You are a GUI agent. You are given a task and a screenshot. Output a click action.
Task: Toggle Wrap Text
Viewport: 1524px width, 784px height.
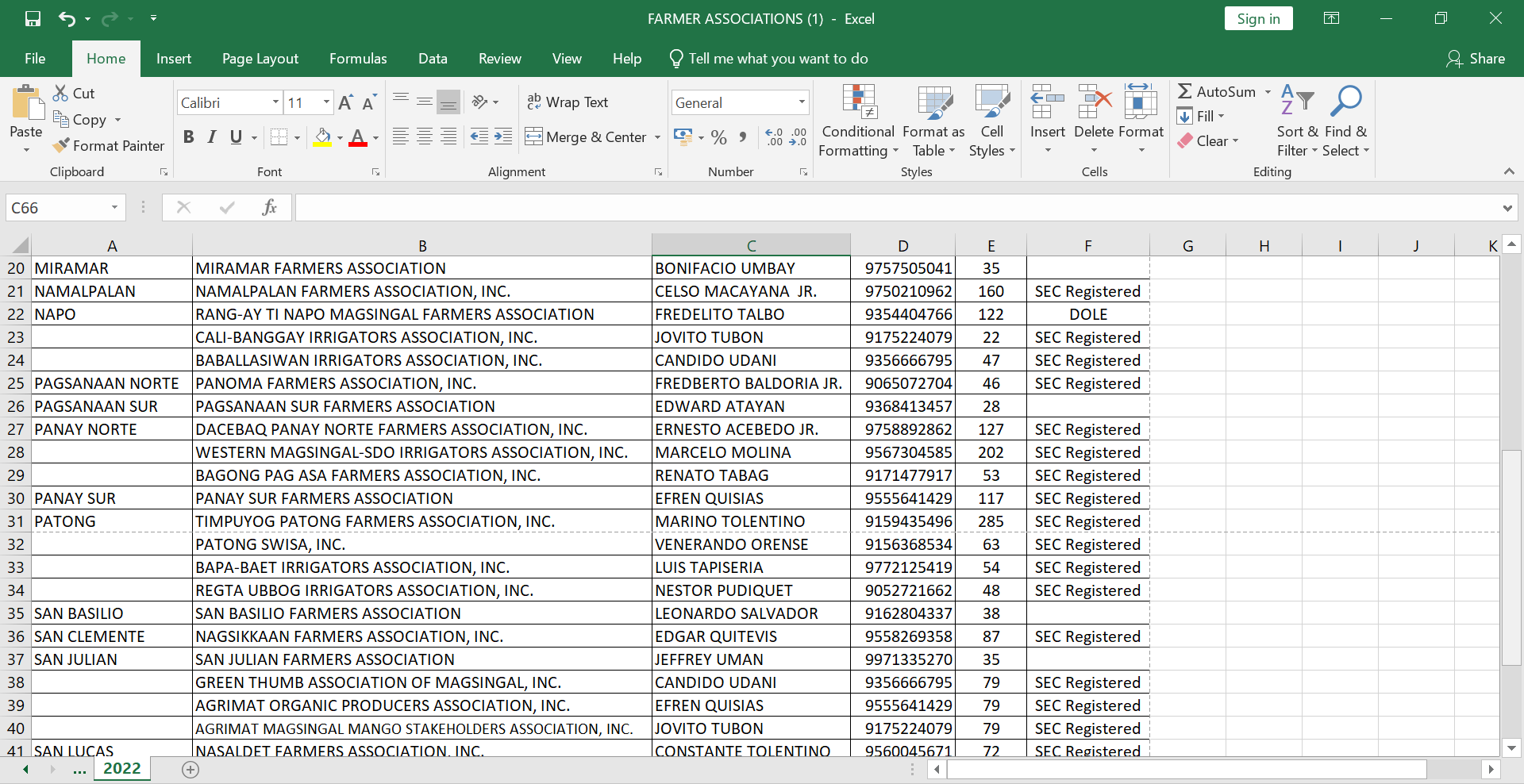[x=568, y=102]
